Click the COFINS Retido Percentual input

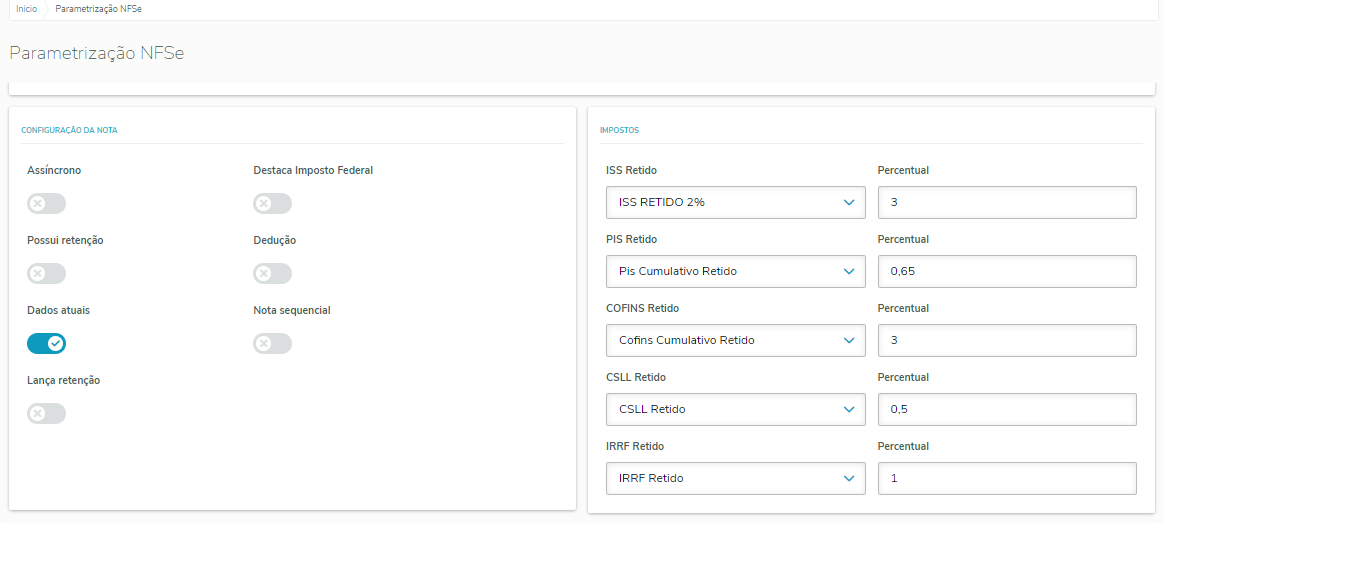pos(1007,340)
